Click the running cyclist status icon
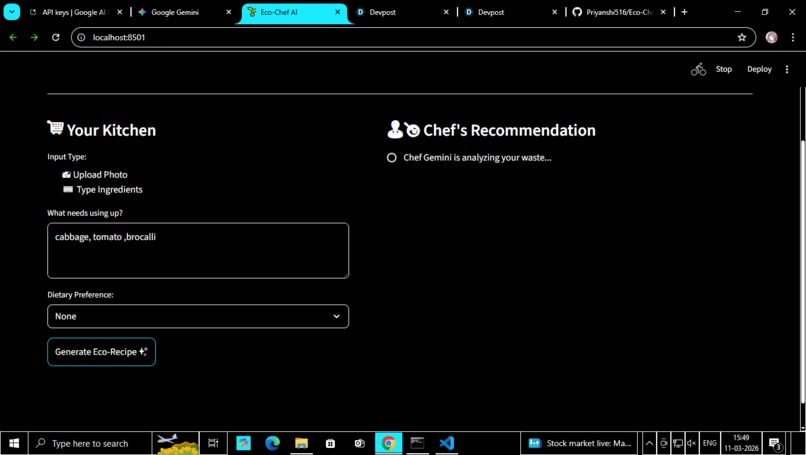The height and width of the screenshot is (455, 806). click(698, 69)
